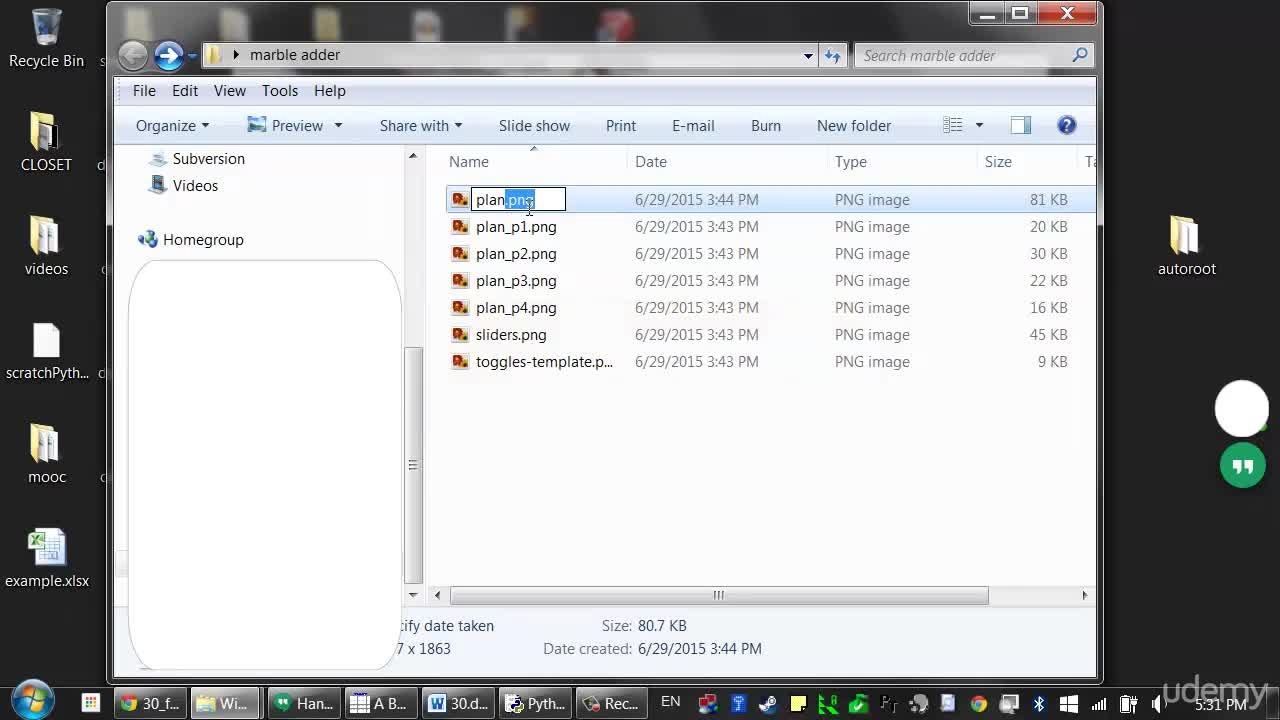Click the New folder button
1280x720 pixels.
[854, 126]
